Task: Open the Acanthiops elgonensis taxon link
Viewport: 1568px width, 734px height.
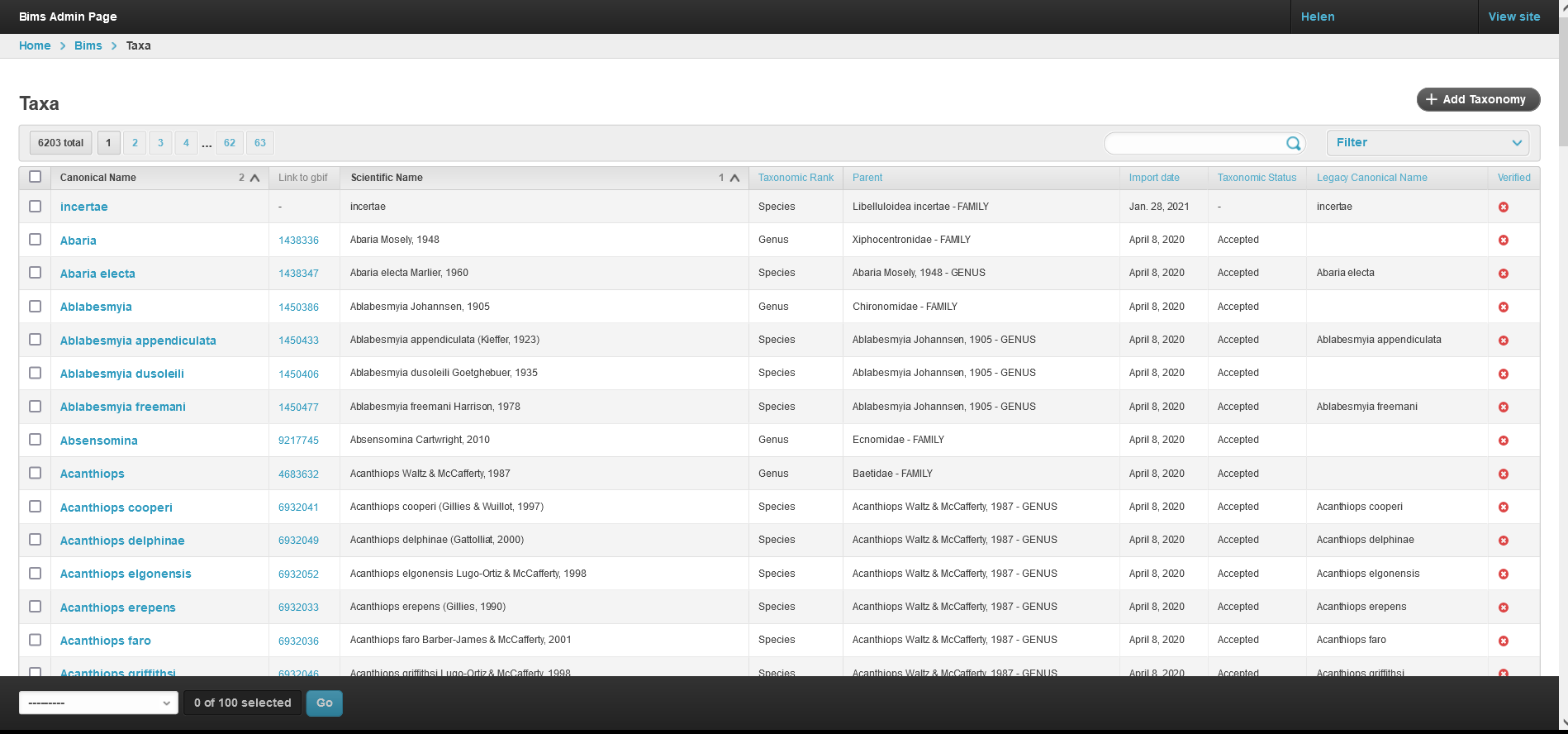Action: click(x=126, y=574)
